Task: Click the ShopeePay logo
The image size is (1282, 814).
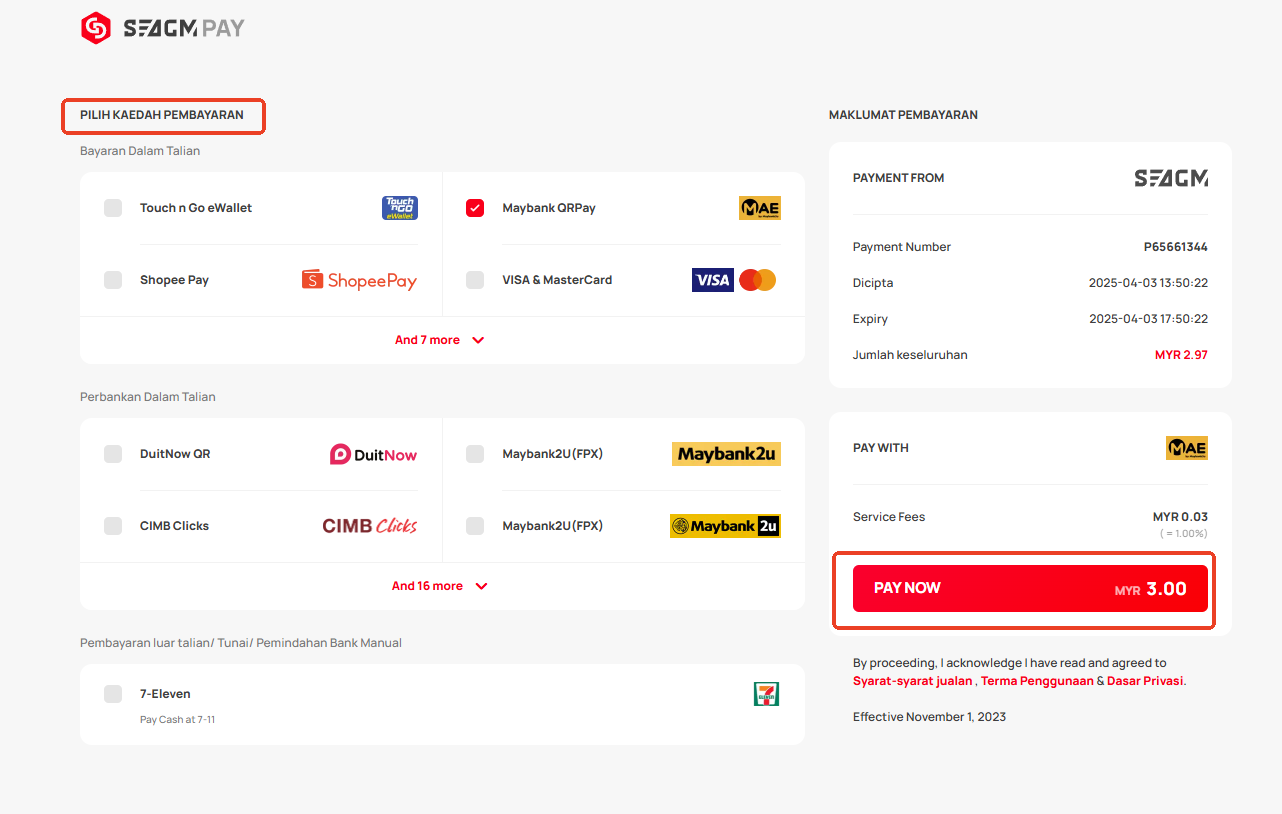Action: pos(359,280)
